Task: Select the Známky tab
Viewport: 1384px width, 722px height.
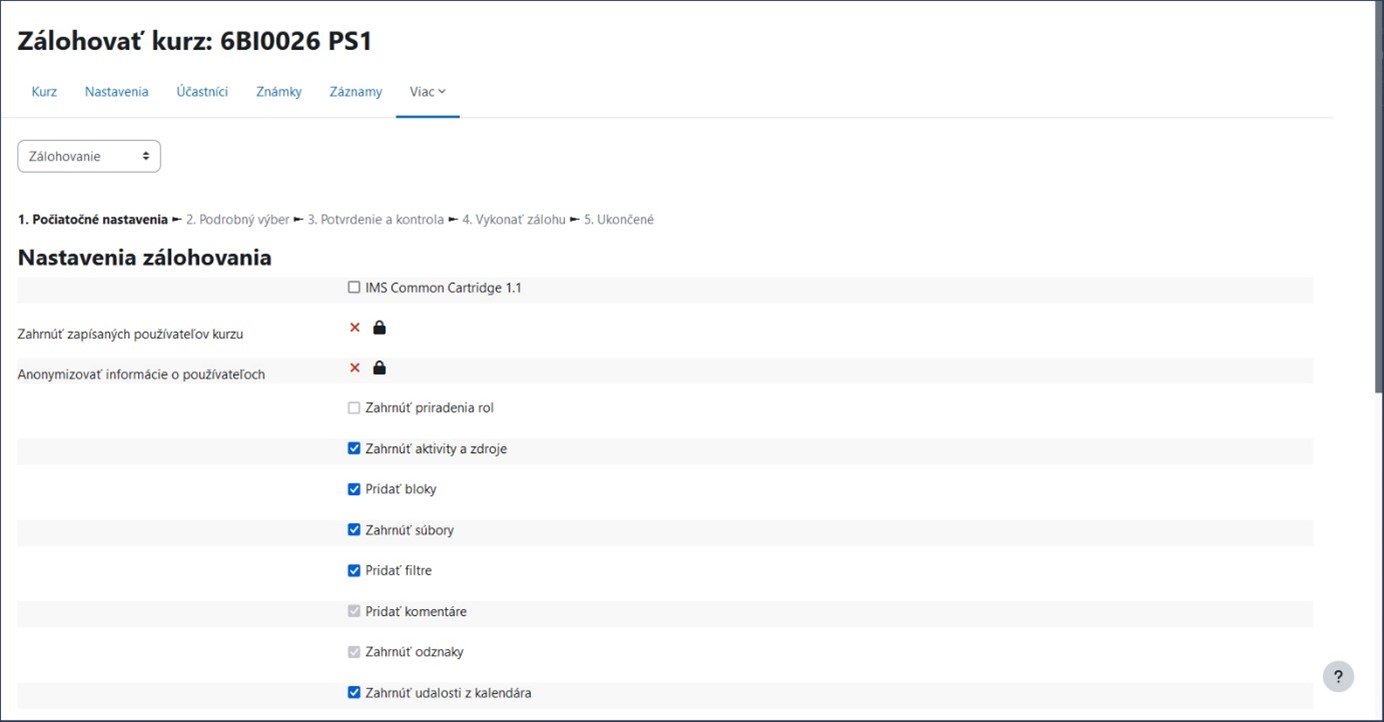Action: pyautogui.click(x=278, y=92)
